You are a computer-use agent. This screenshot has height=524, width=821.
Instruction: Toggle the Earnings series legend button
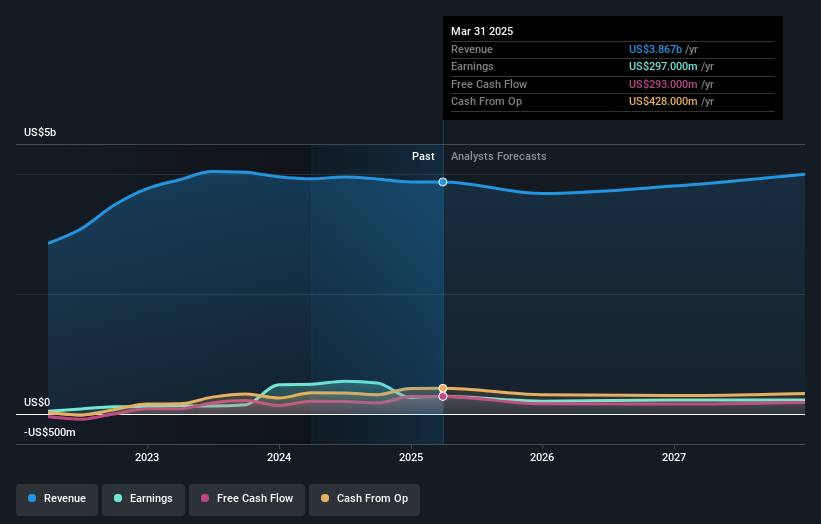(x=143, y=499)
